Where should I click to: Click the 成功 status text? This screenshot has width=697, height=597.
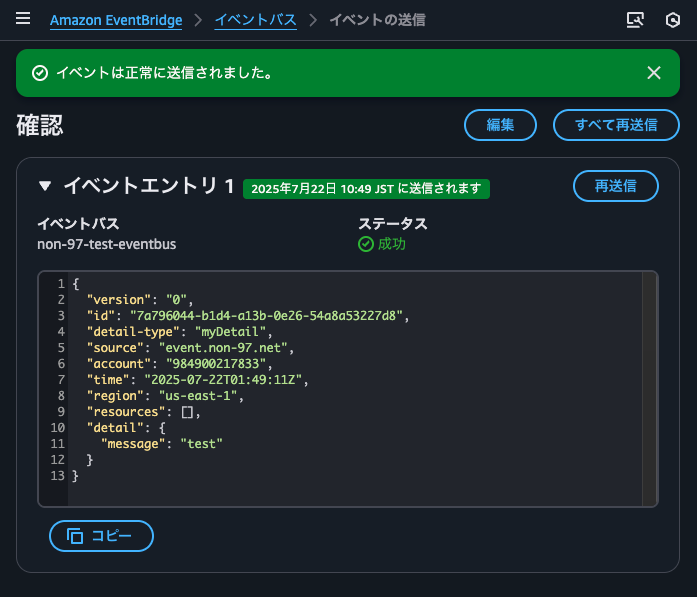point(392,244)
